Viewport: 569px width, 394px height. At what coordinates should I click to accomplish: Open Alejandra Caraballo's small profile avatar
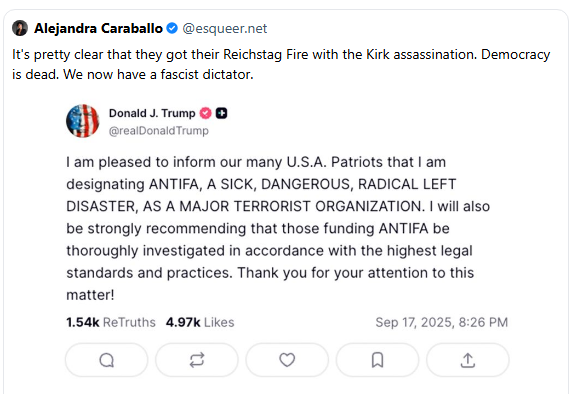point(20,28)
